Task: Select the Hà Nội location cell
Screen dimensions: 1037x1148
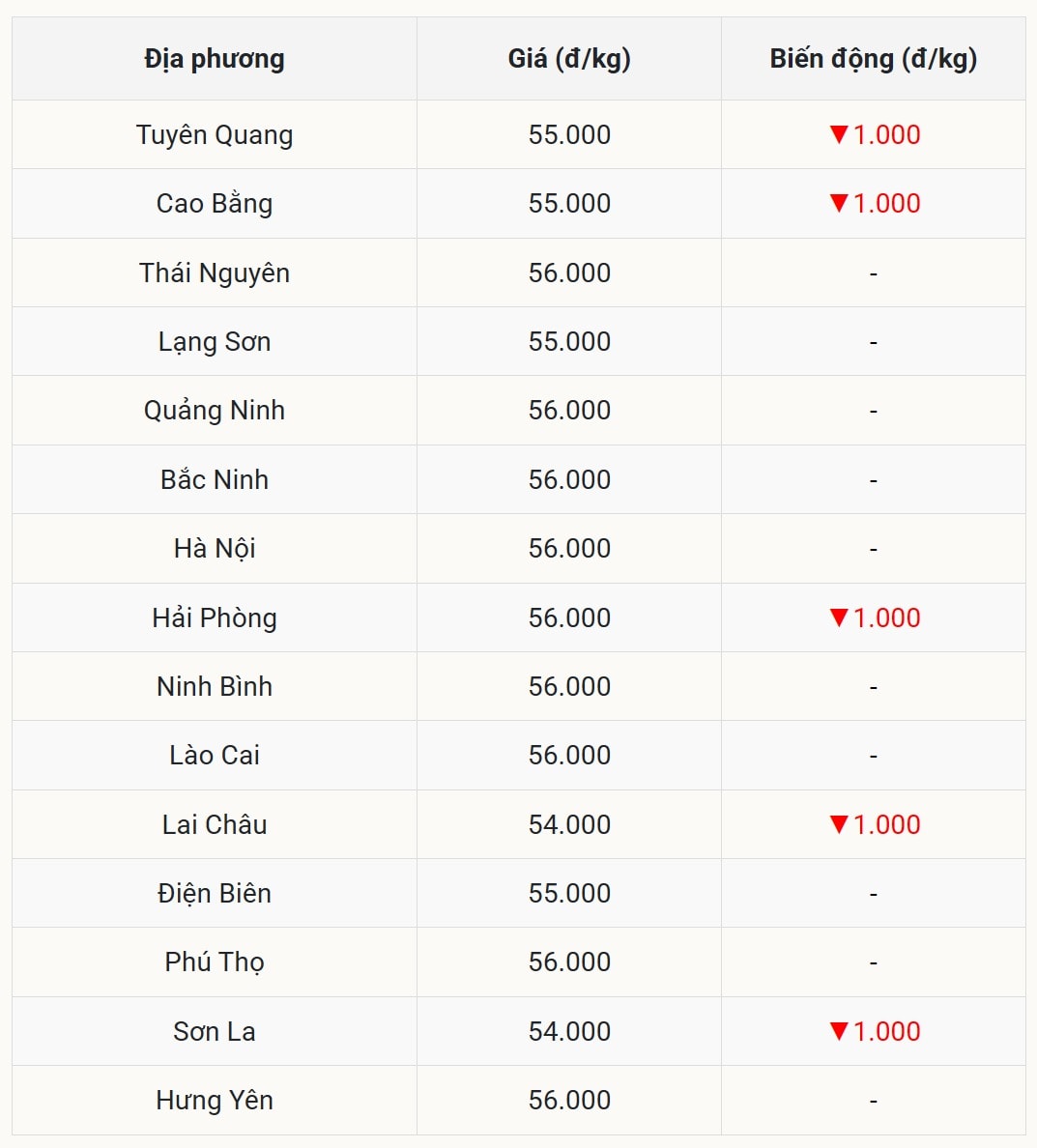Action: pyautogui.click(x=215, y=548)
